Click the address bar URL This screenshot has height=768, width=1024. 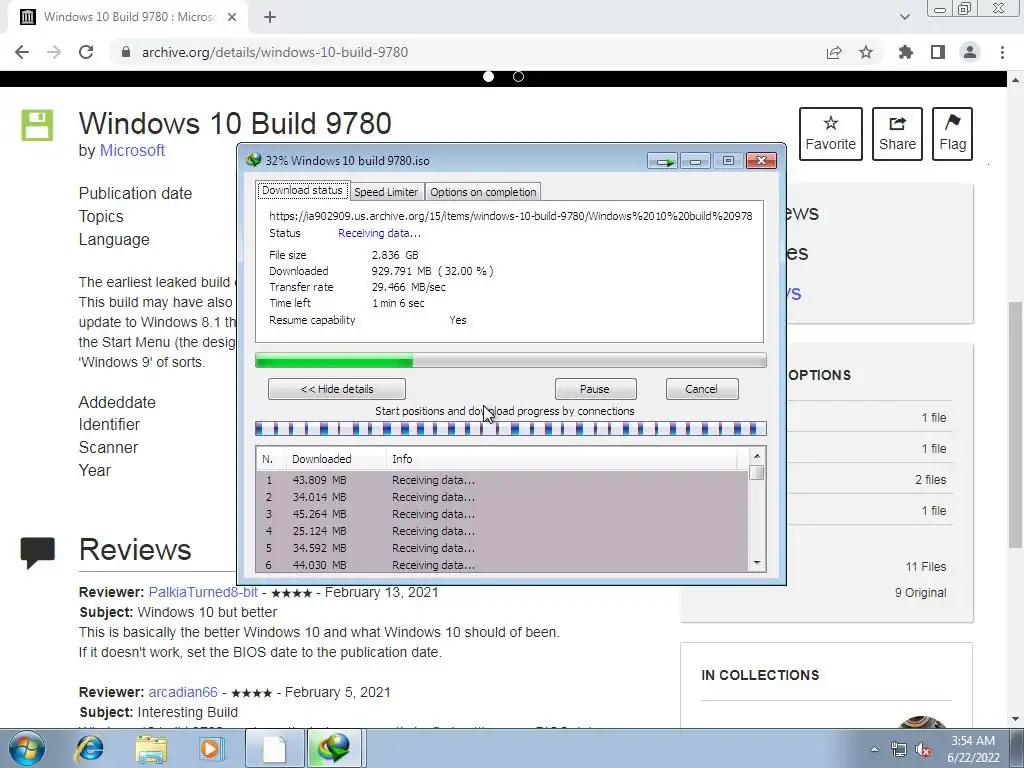tap(275, 52)
